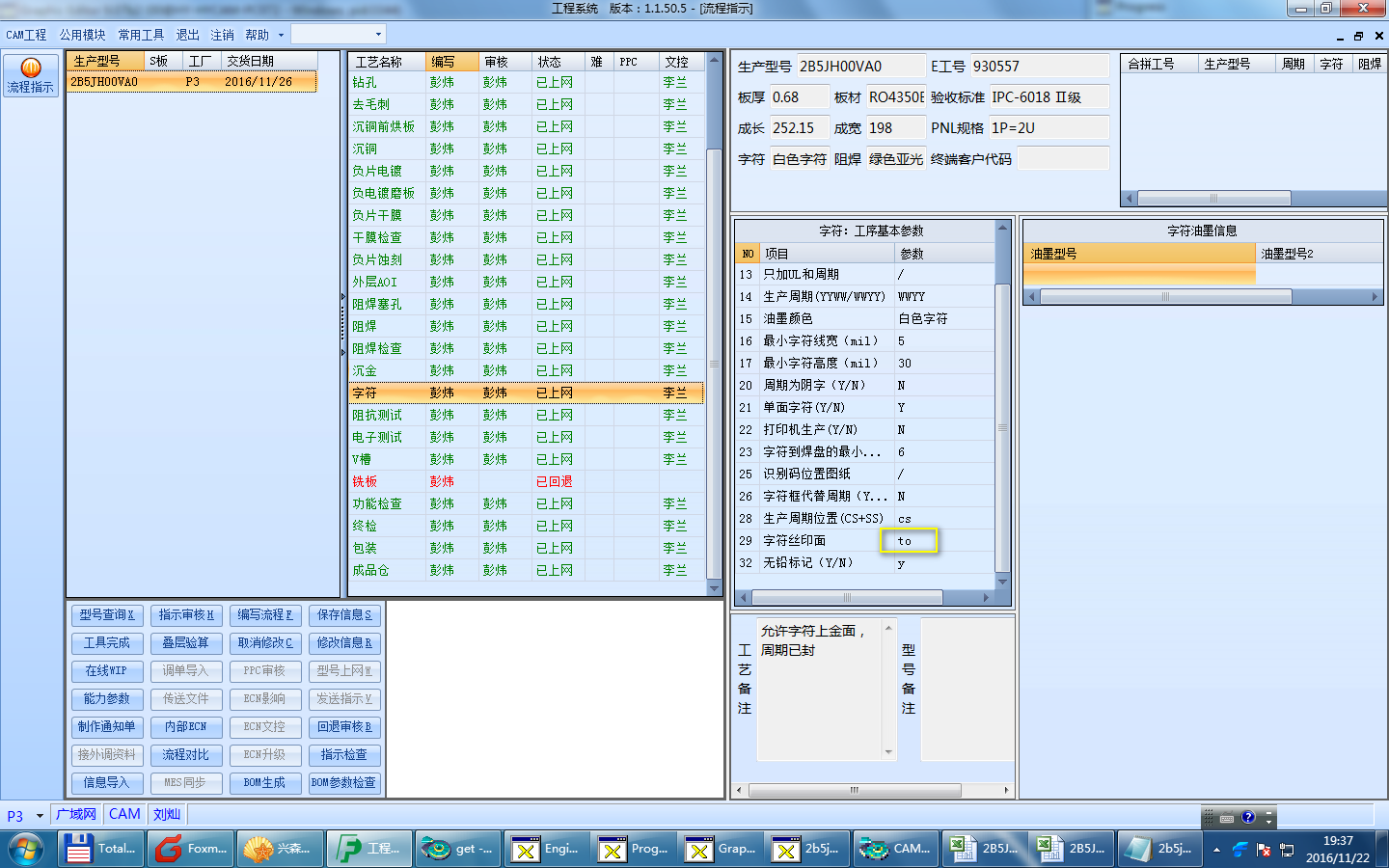The image size is (1389, 868).
Task: Select the 阻焊塞孔 process row
Action: pos(527,305)
